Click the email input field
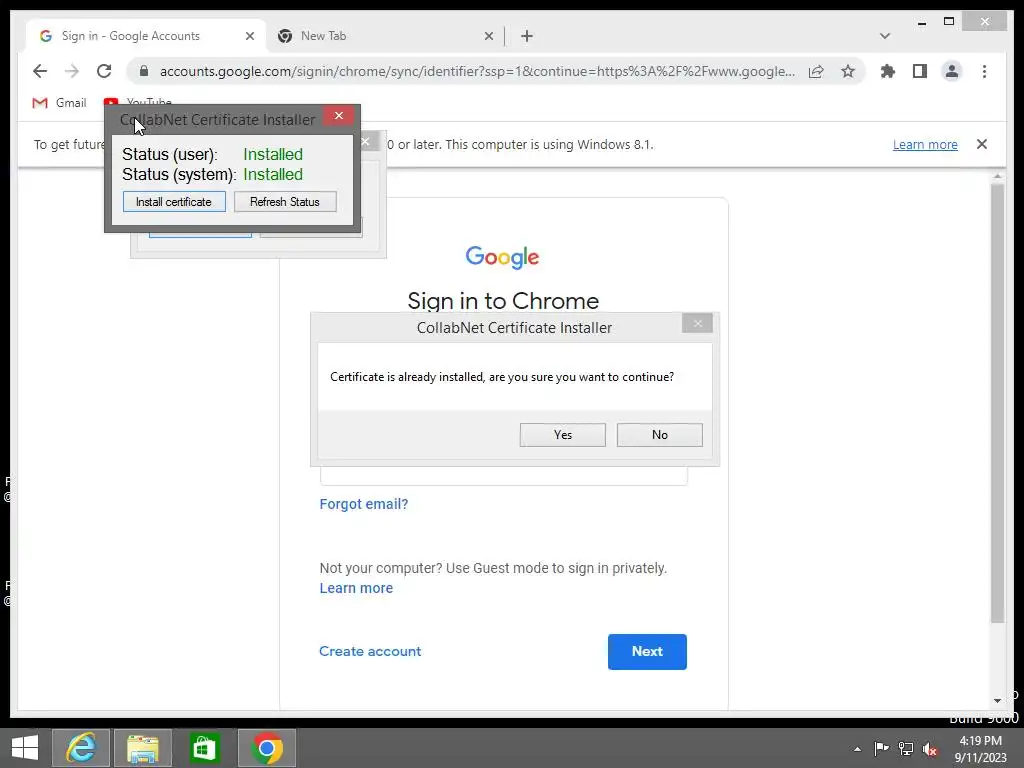Viewport: 1024px width, 768px height. [504, 475]
